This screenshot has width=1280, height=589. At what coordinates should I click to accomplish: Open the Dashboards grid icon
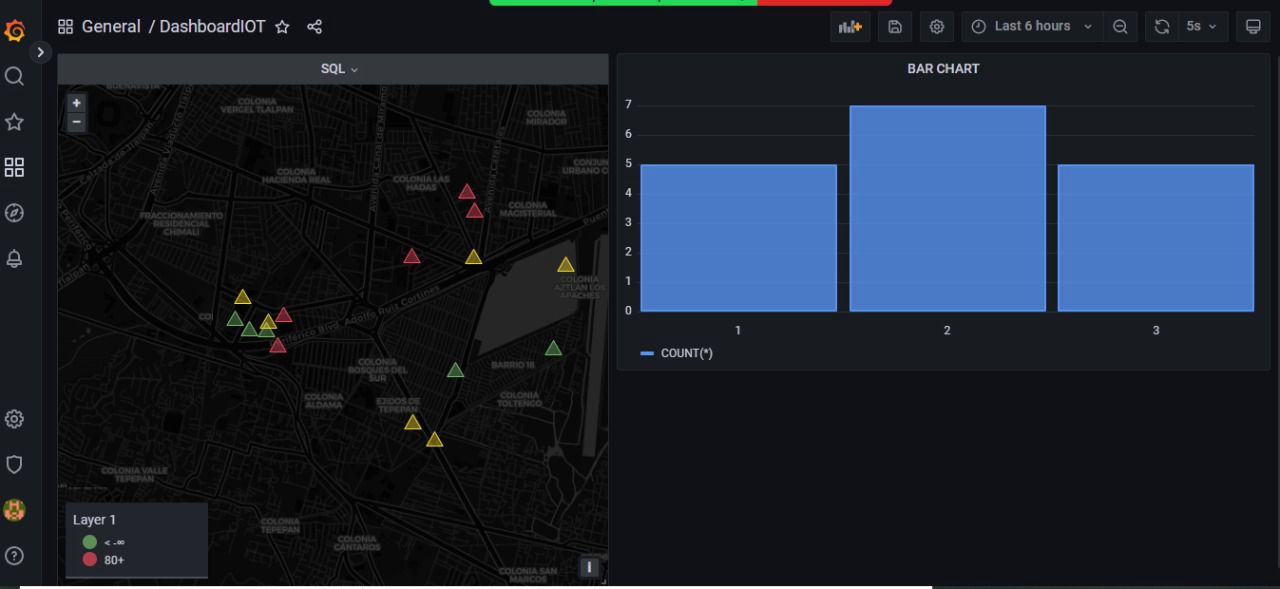(15, 167)
